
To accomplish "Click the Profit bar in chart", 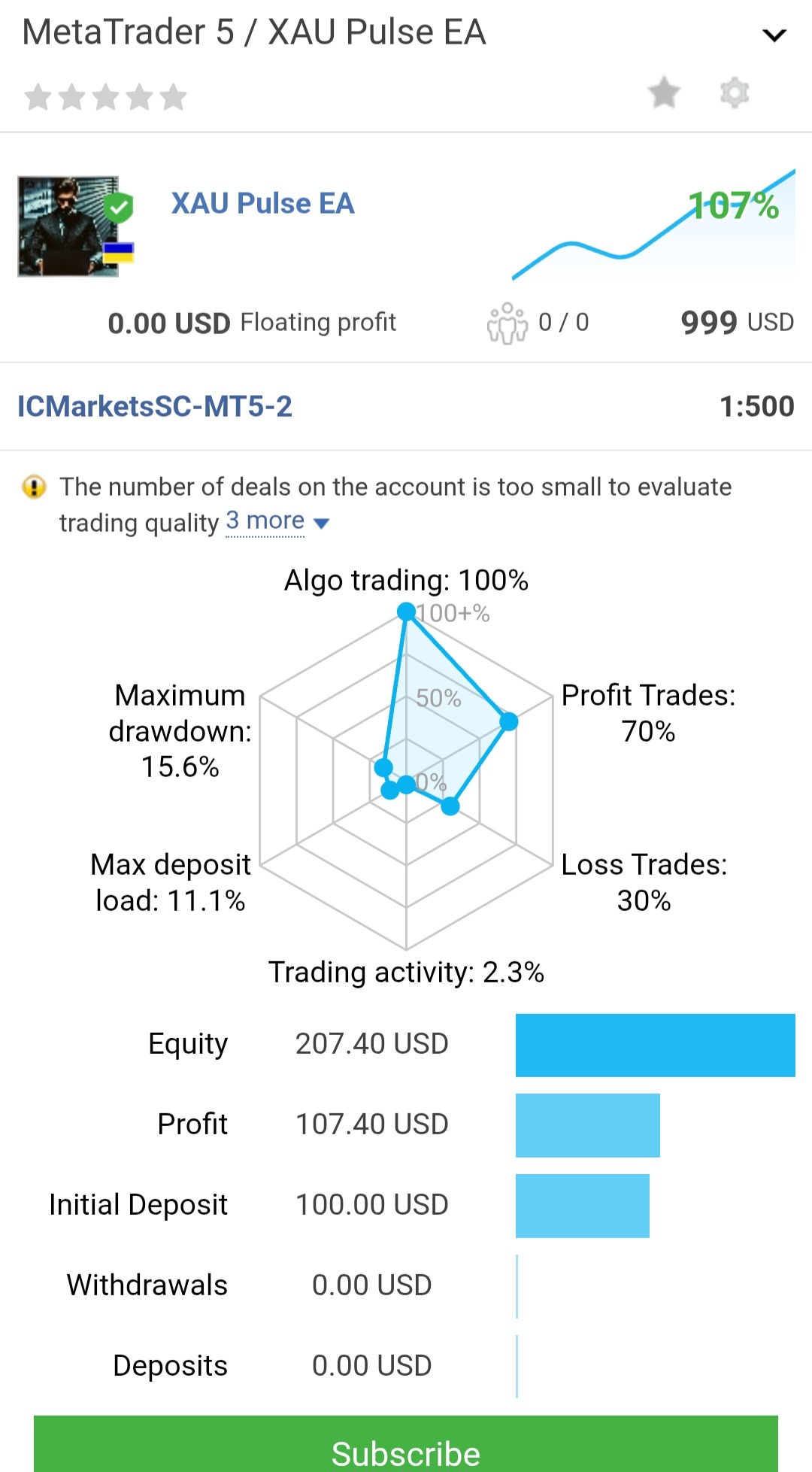I will tap(587, 1125).
